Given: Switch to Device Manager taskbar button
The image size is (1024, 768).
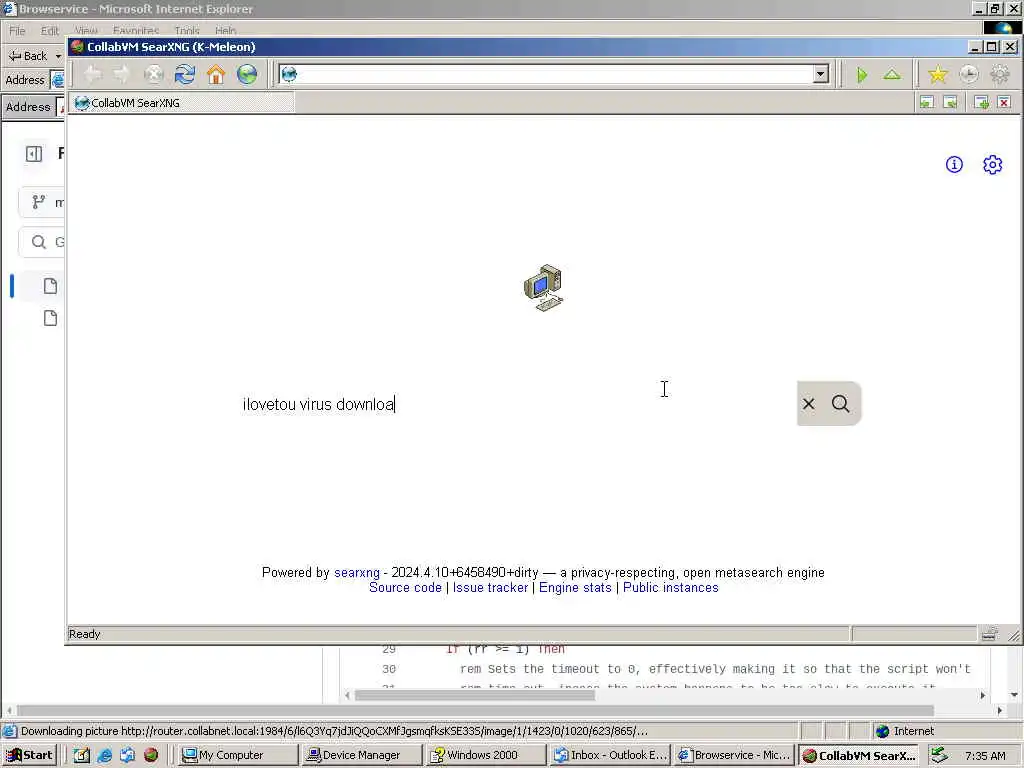Looking at the screenshot, I should (x=361, y=755).
